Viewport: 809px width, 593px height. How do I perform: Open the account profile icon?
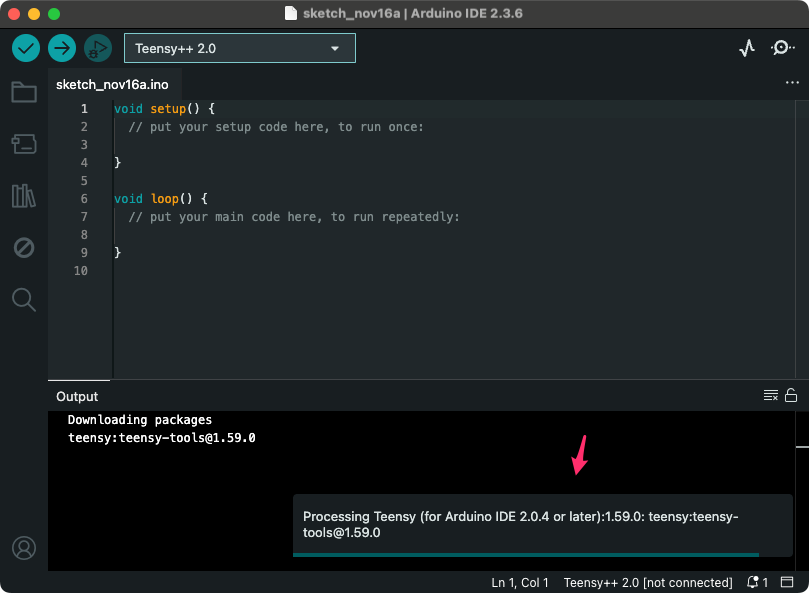24,548
